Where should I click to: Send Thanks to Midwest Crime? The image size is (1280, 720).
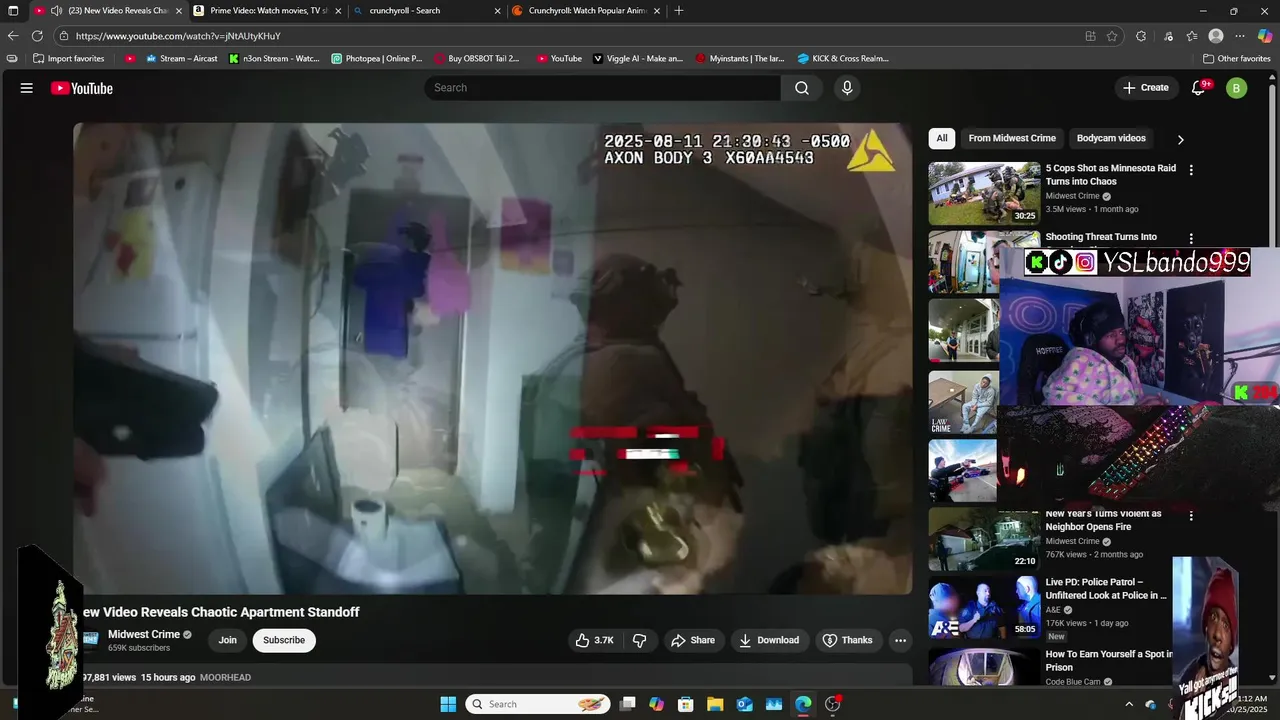(847, 640)
